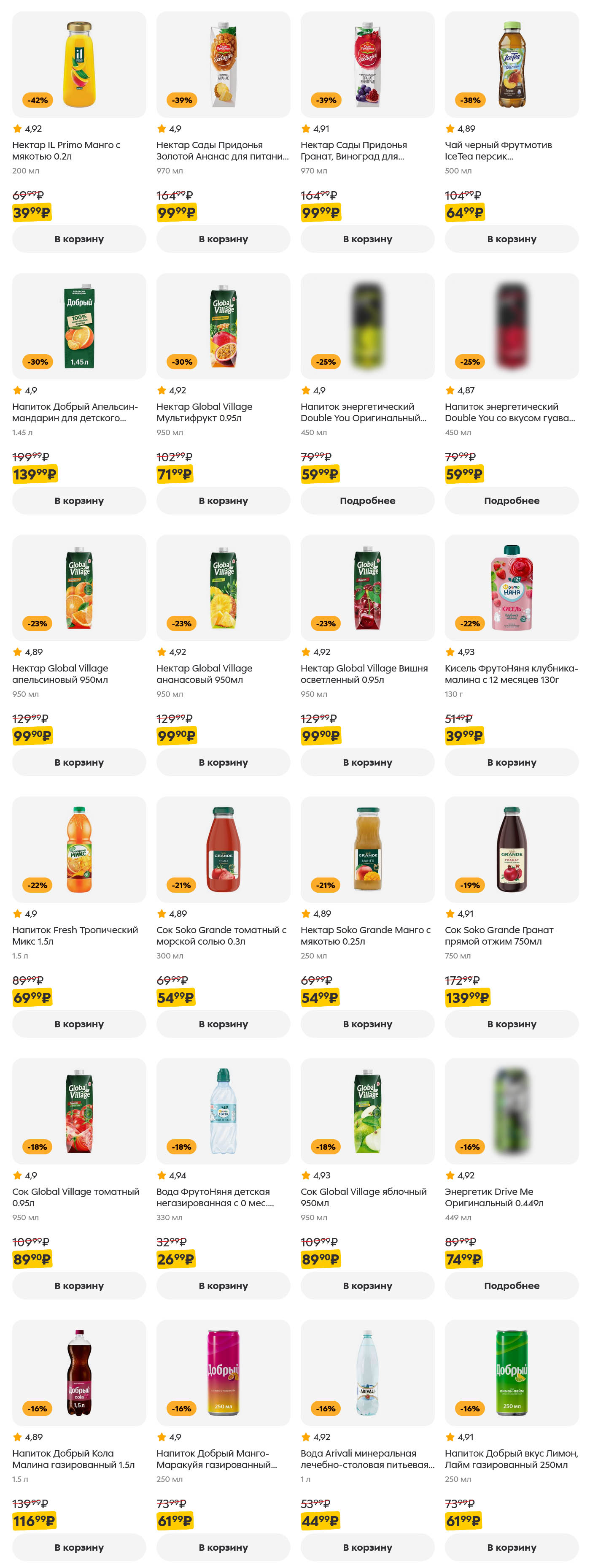Click the ФрутоНяня children's water bottle image
Viewport: 590px width, 1568px height.
(223, 1111)
